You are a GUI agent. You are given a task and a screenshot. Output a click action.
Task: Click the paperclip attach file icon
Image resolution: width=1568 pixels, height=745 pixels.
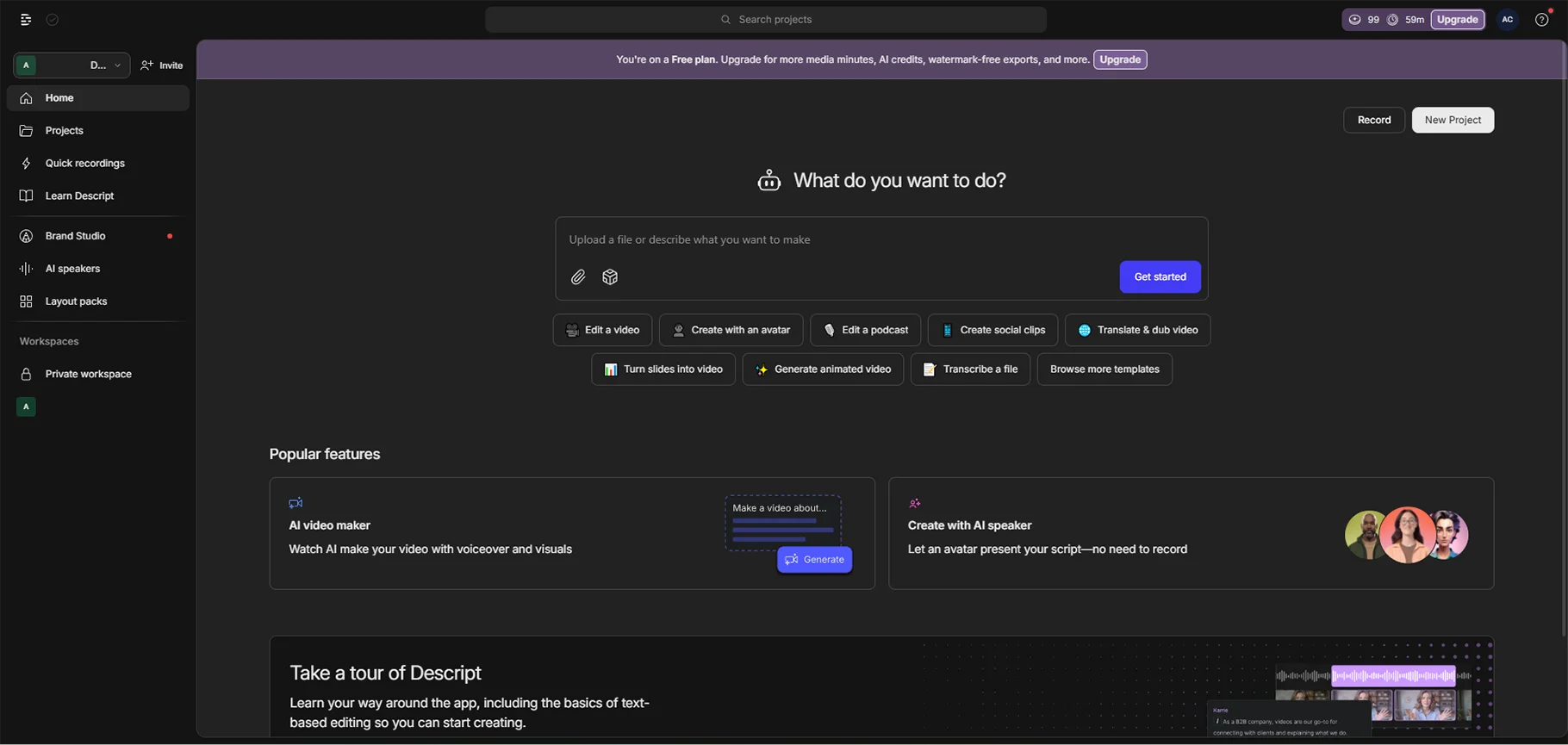(578, 277)
